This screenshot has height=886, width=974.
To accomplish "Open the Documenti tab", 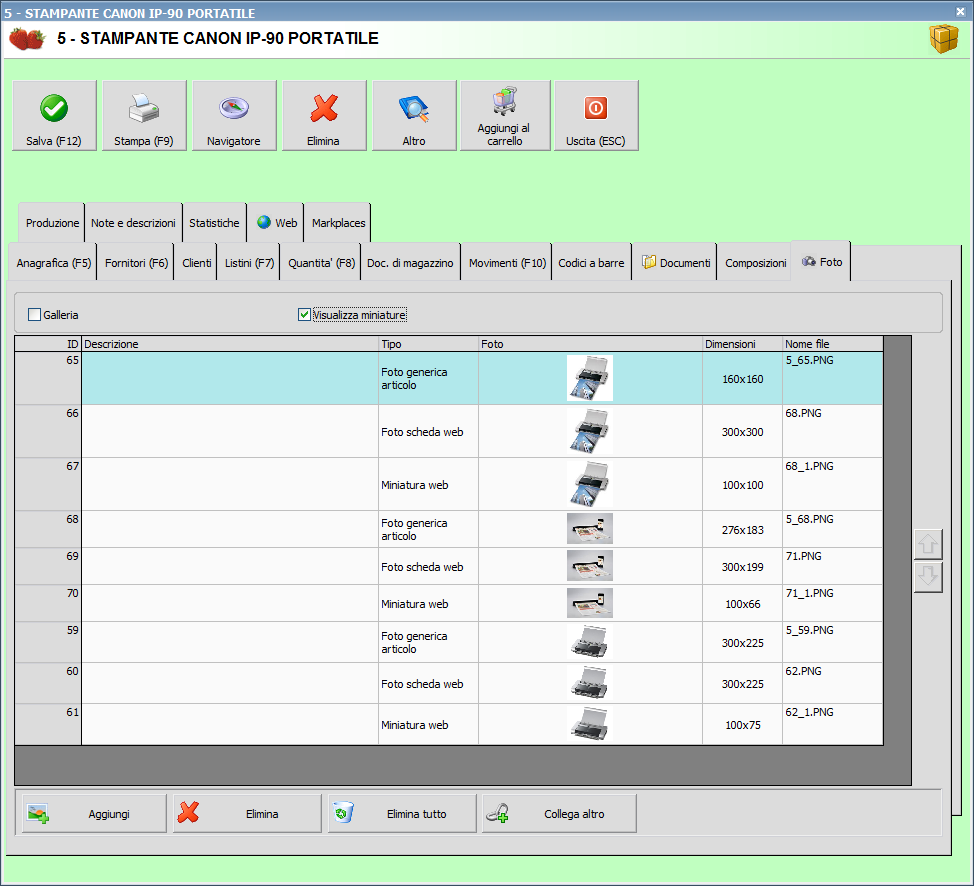I will tap(675, 263).
